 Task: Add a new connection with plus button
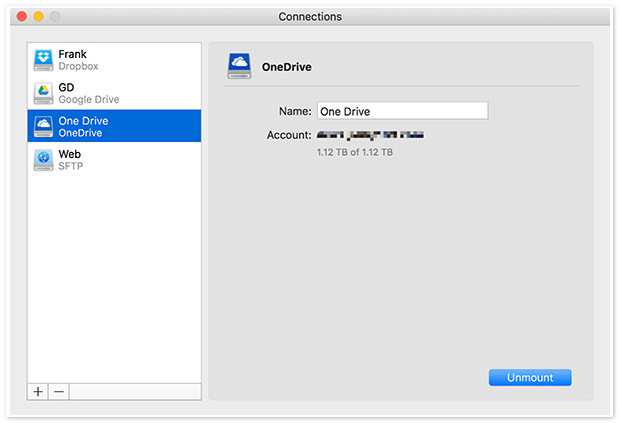click(38, 392)
